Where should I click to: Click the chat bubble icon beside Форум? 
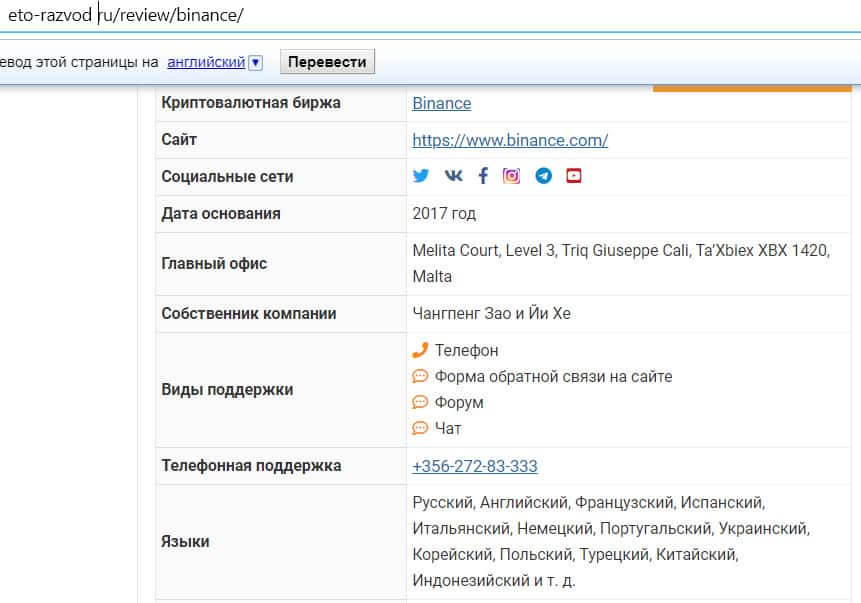420,402
